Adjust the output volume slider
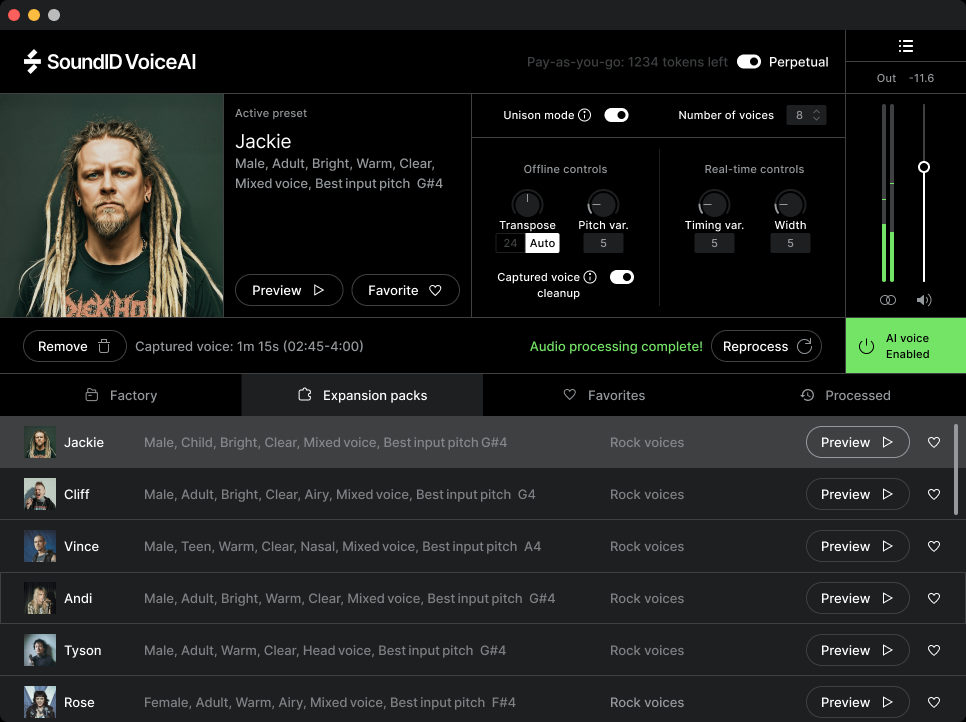 (x=923, y=167)
